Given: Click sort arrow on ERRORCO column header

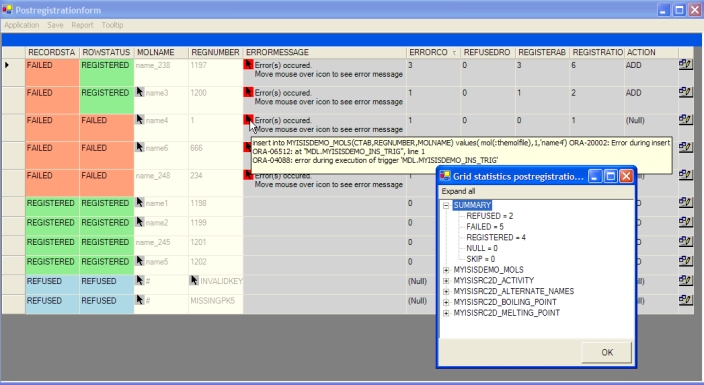Looking at the screenshot, I should tap(454, 53).
